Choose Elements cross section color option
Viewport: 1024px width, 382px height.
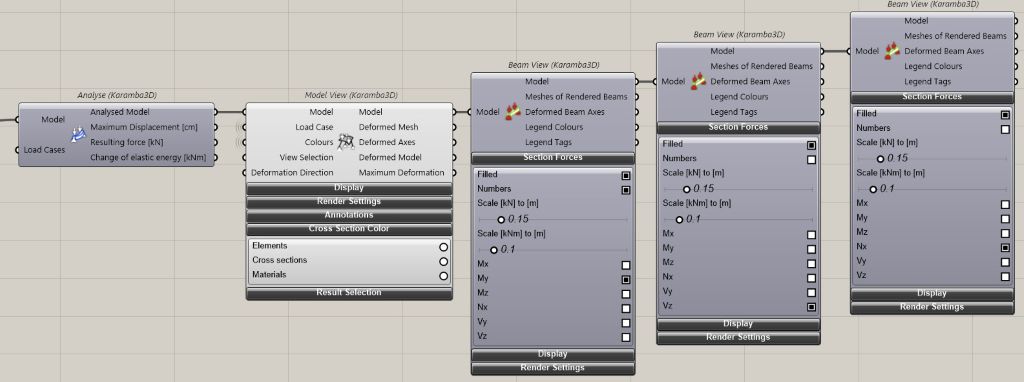tap(443, 247)
